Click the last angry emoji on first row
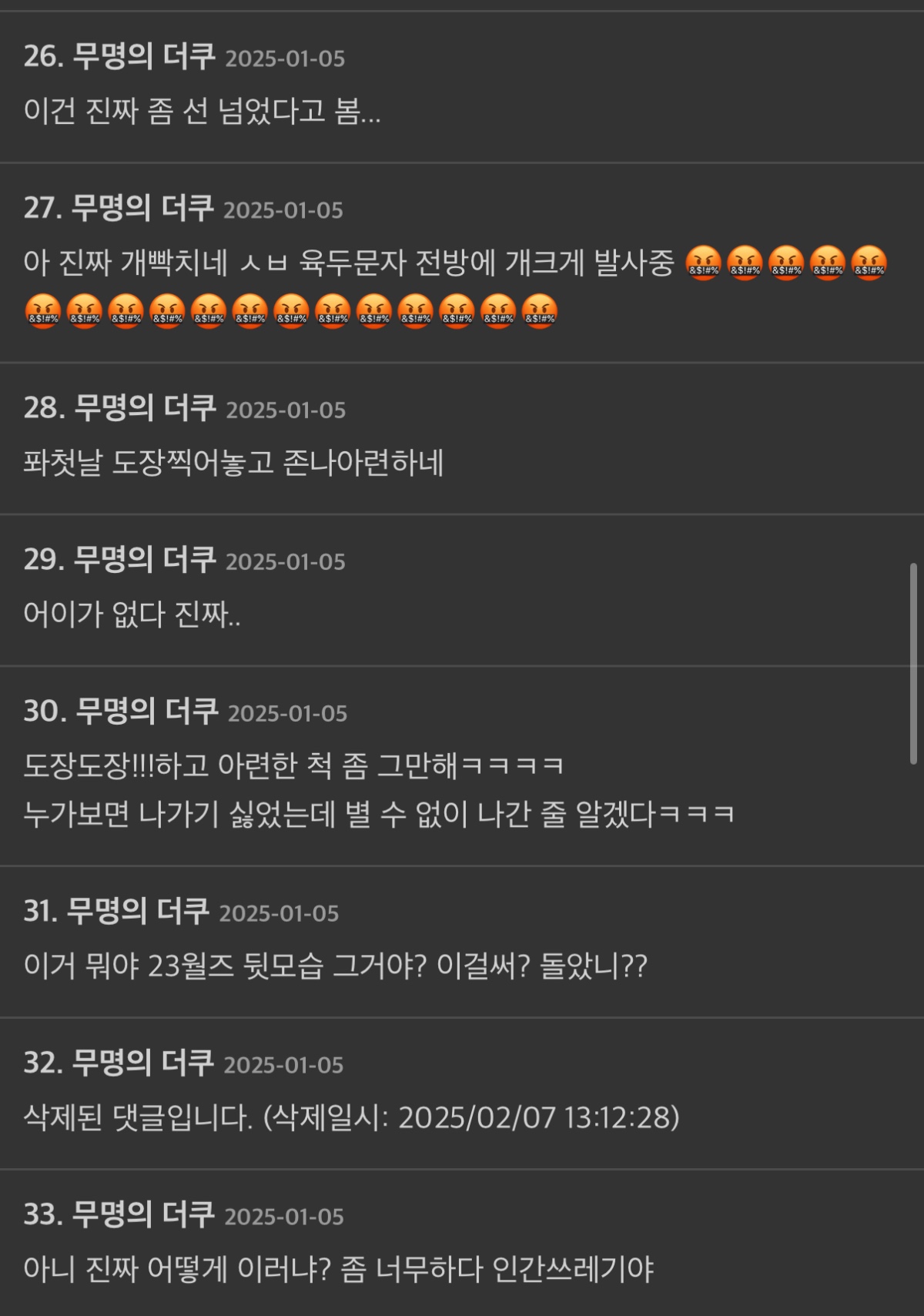924x1316 pixels. click(x=869, y=263)
